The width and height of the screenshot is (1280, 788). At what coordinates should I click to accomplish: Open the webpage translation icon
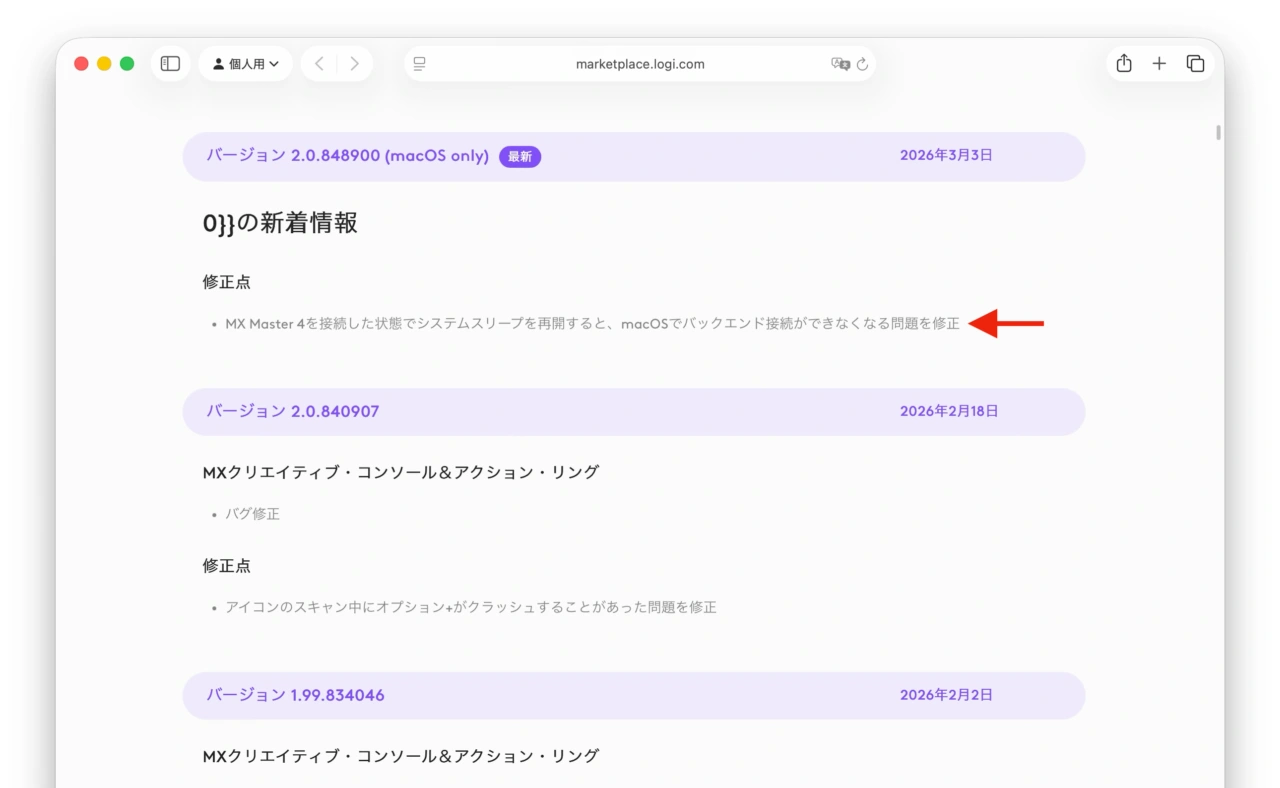pyautogui.click(x=843, y=63)
